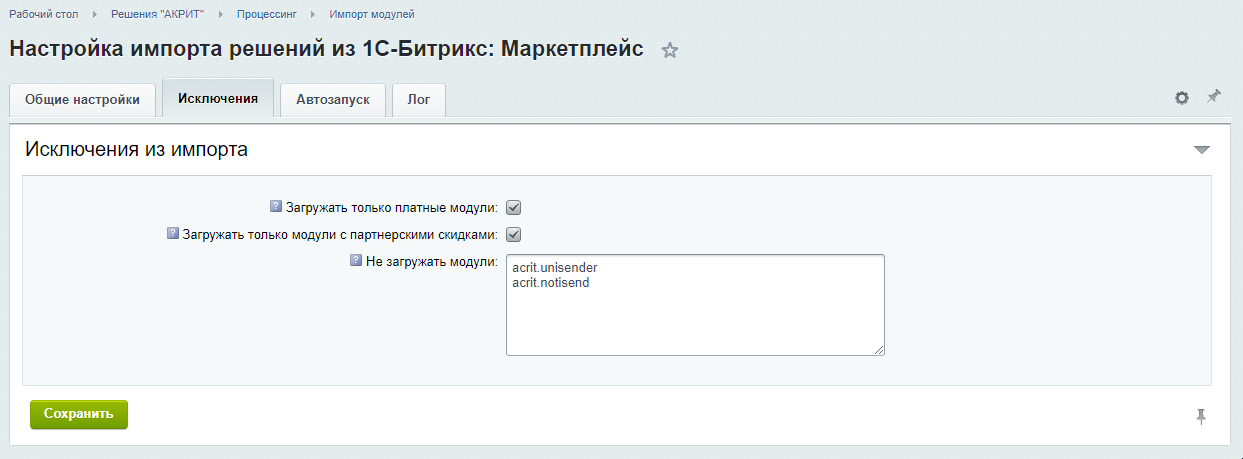
Task: Collapse the 'Исключения из импорта' section
Action: [x=1201, y=150]
